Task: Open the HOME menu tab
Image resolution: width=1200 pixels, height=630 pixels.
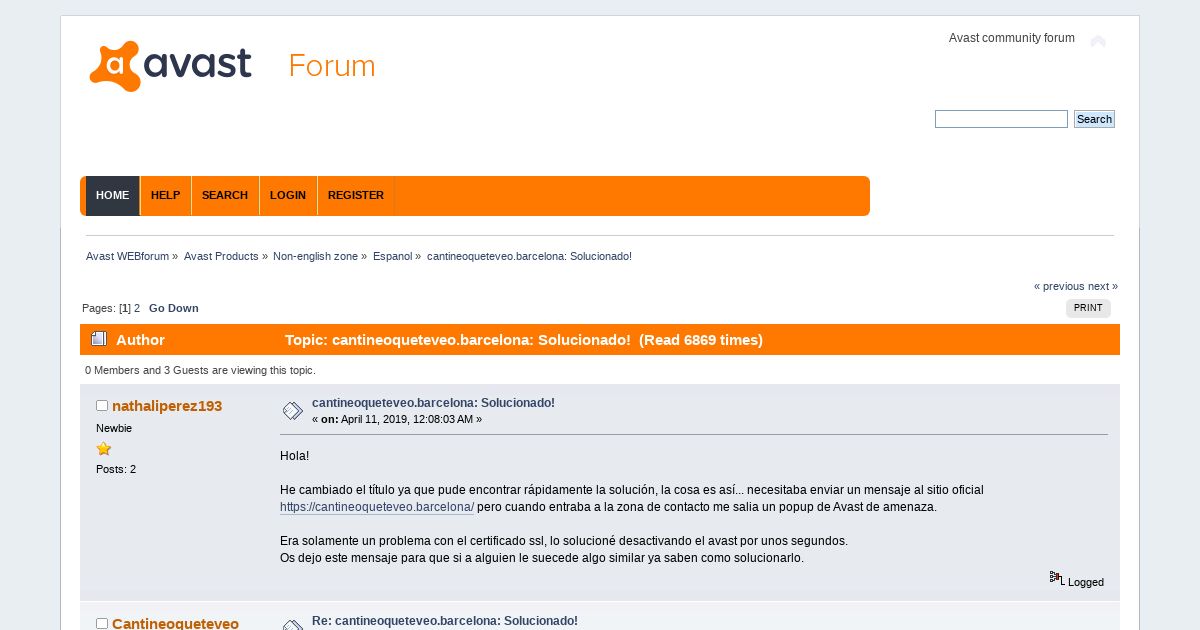Action: [112, 195]
